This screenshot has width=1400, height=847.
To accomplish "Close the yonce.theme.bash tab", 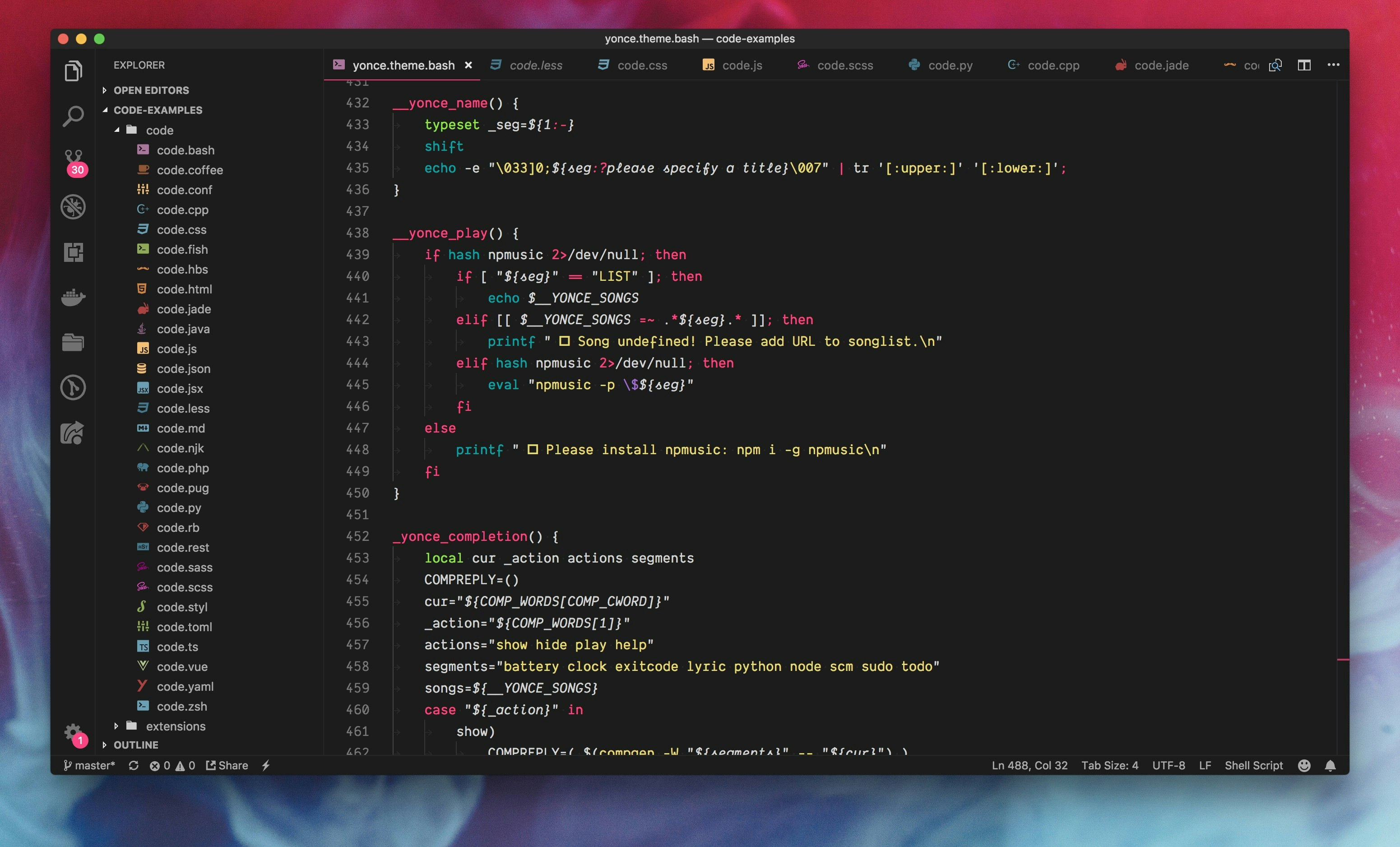I will (468, 65).
